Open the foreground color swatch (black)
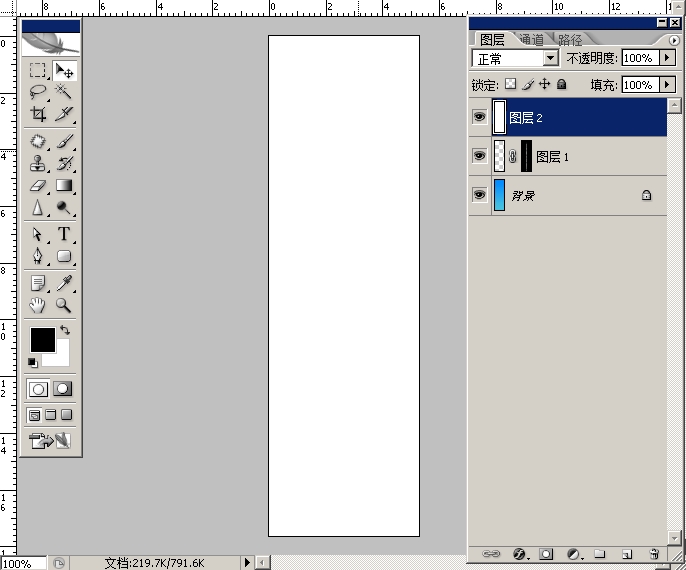 point(42,339)
